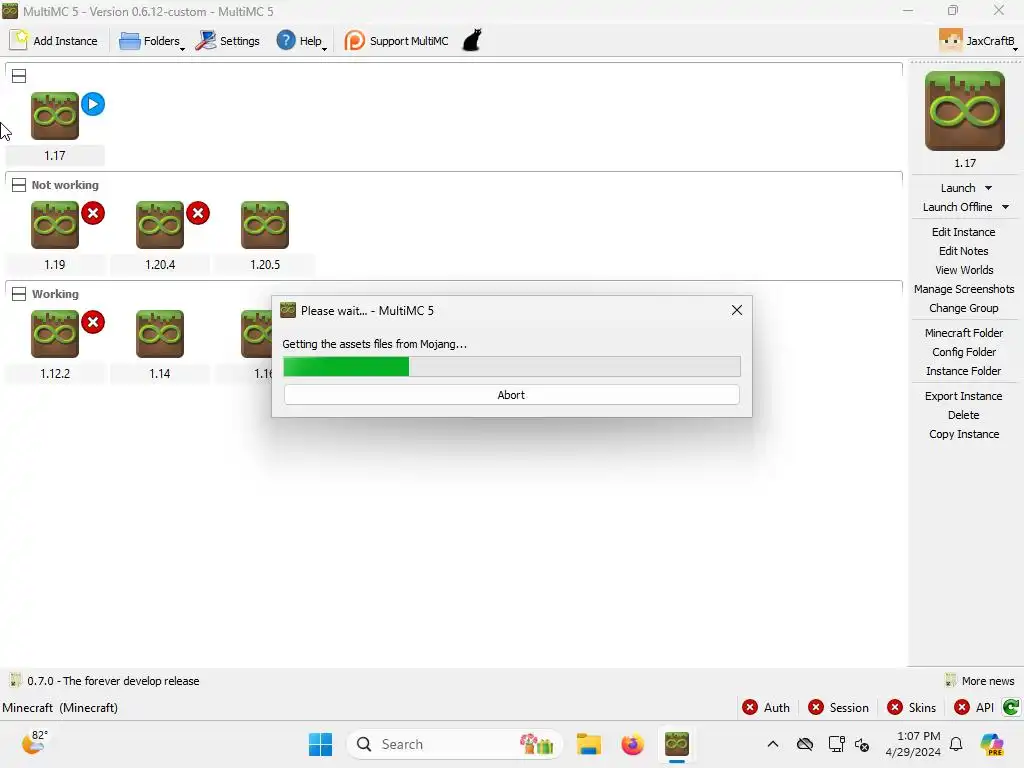The image size is (1024, 768).
Task: Open the Config Folder
Action: 963,352
